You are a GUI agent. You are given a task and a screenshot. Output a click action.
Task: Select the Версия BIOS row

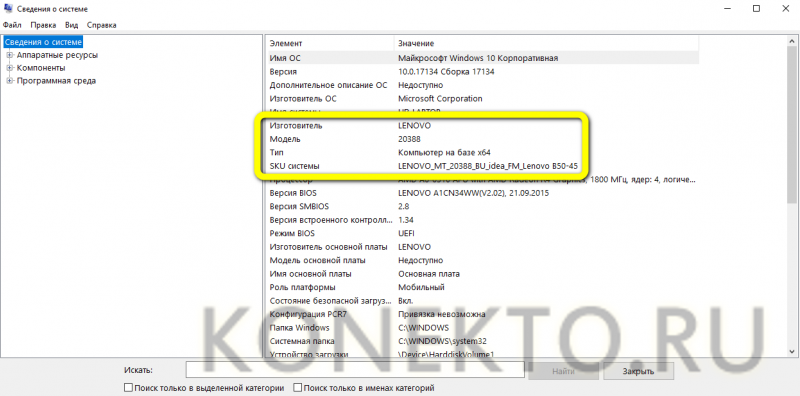[x=482, y=193]
